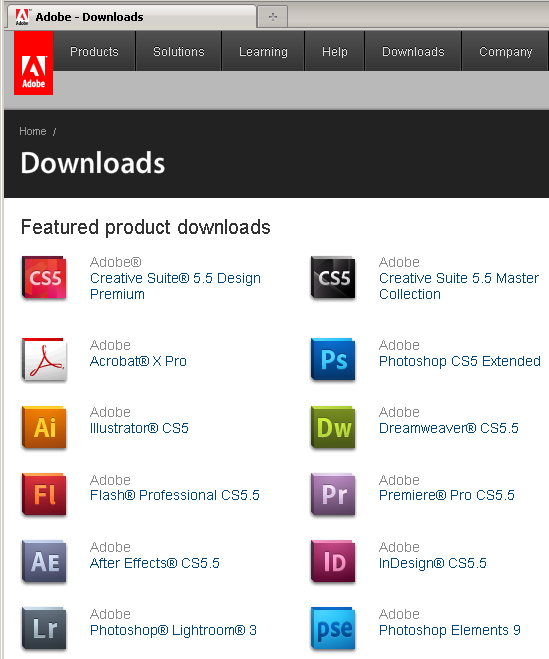
Task: Select the Adobe - Downloads browser tab
Action: pos(131,17)
